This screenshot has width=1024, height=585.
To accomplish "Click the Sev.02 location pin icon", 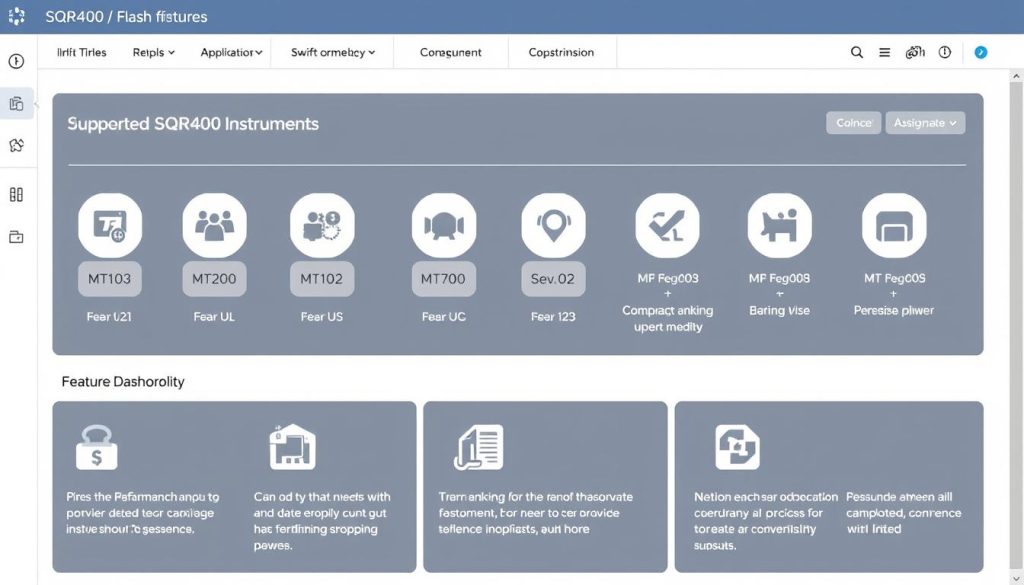I will click(553, 224).
